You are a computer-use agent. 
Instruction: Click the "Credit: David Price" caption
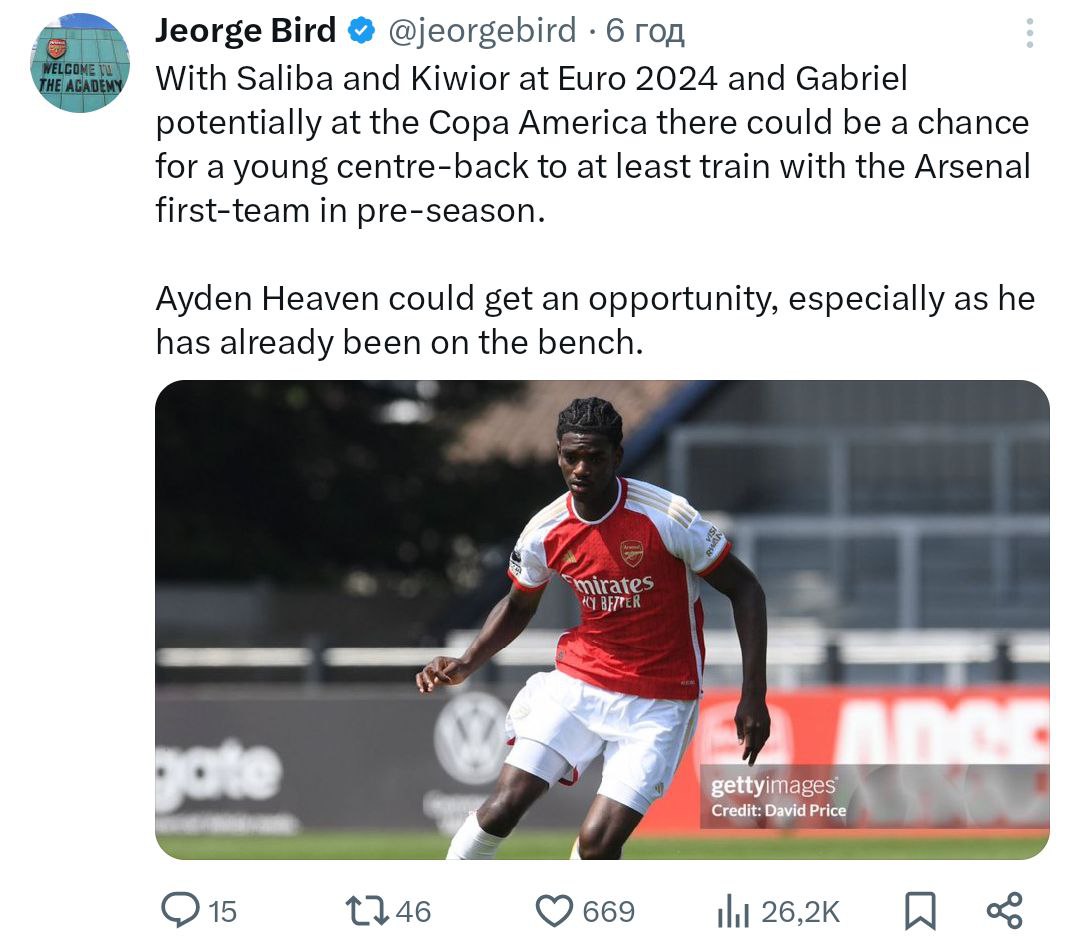(778, 811)
